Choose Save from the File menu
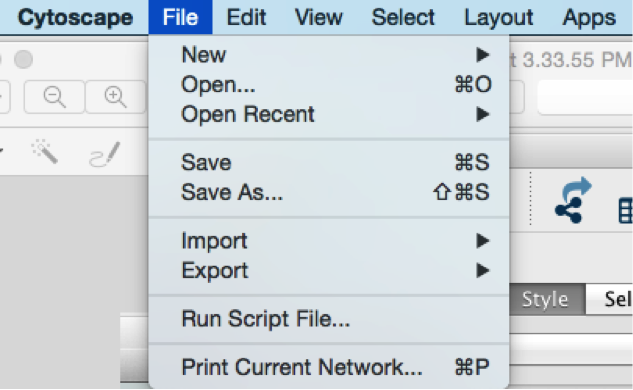This screenshot has width=633, height=390. (329, 163)
